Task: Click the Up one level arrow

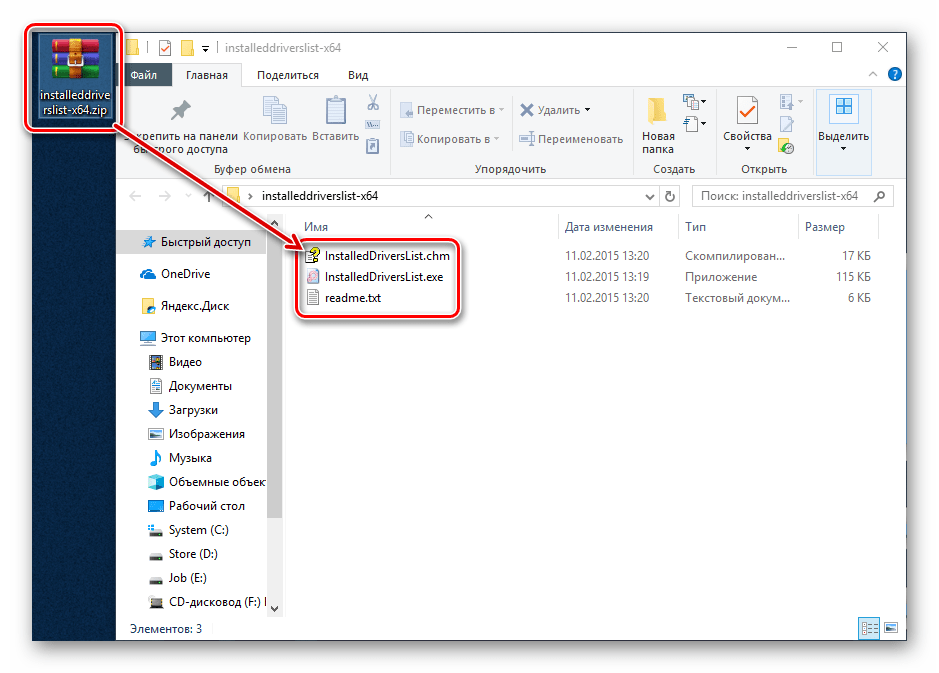Action: [x=208, y=196]
